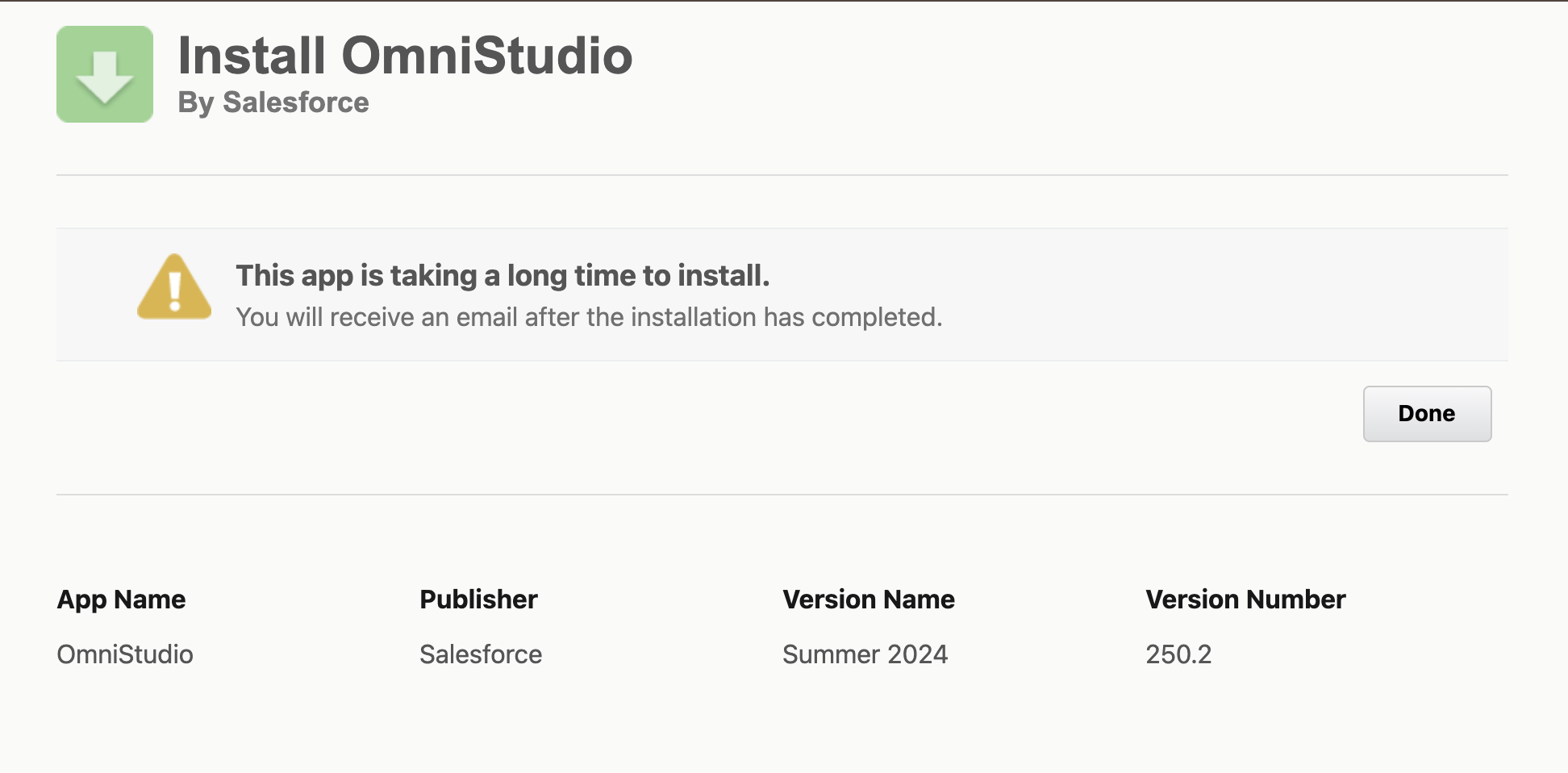Viewport: 1568px width, 773px height.
Task: Click the 'Version Name' column header
Action: tap(869, 600)
